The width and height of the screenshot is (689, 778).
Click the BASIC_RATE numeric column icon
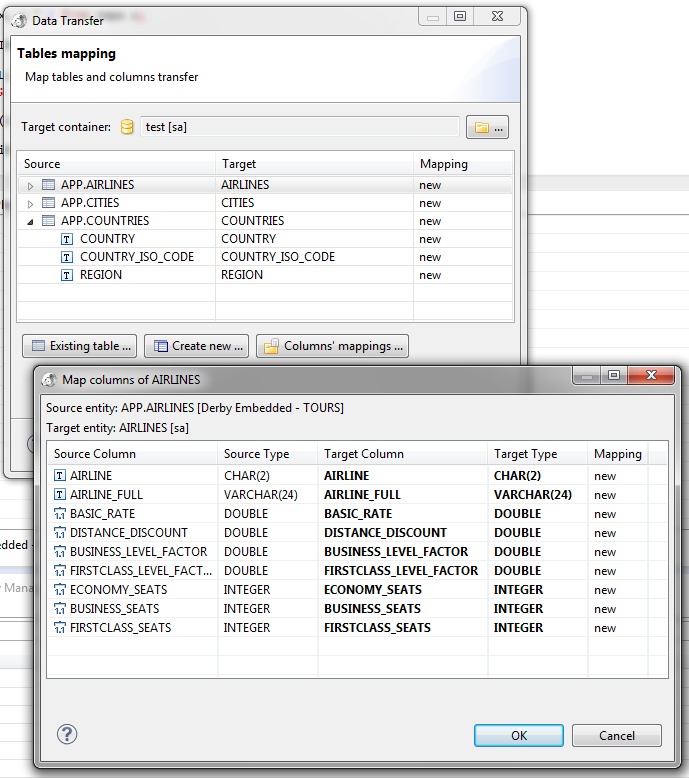pyautogui.click(x=60, y=514)
